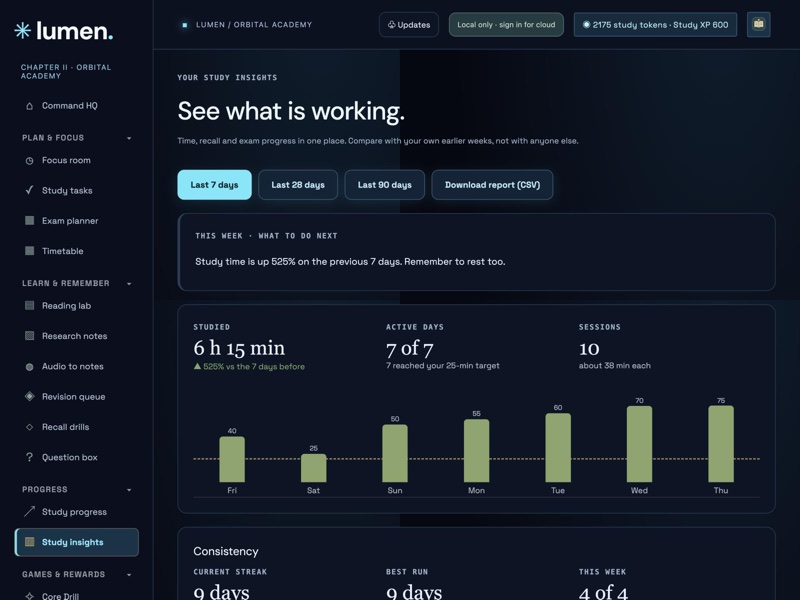This screenshot has width=800, height=600.
Task: Click the study tokens coin icon
Action: coord(586,24)
